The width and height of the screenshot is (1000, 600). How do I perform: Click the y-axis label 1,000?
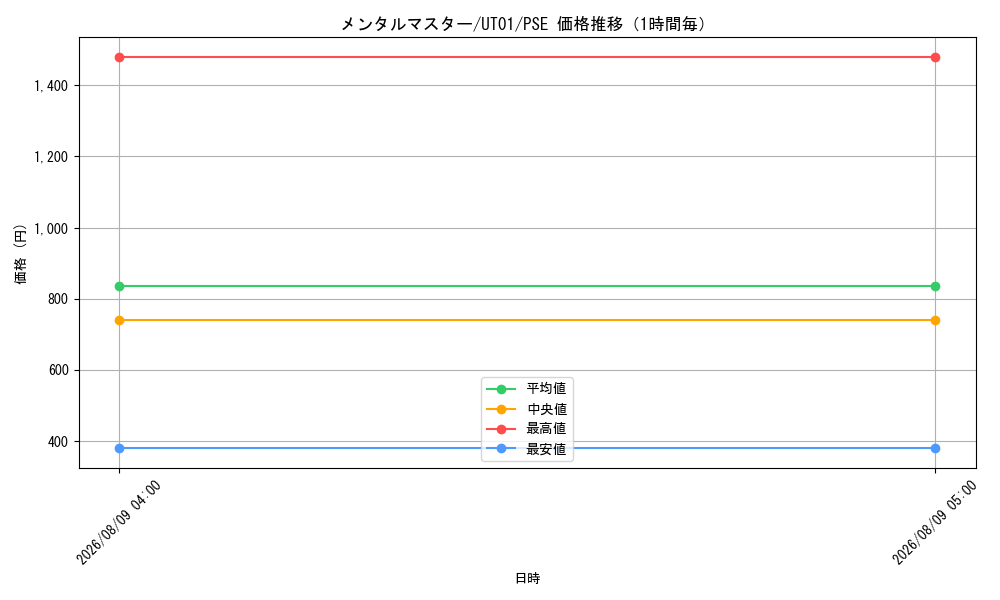pos(51,228)
